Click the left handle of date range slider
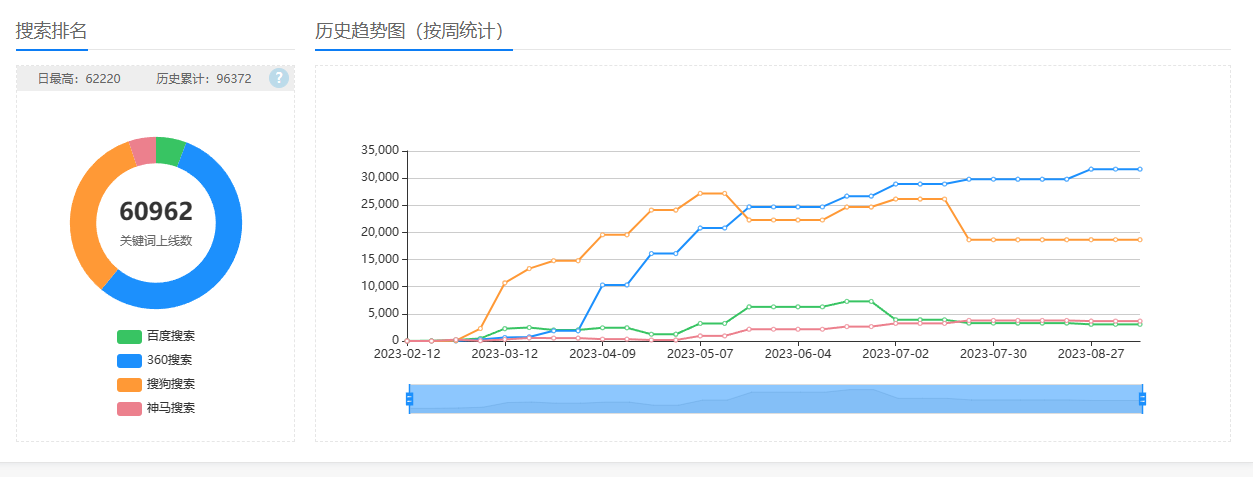Image resolution: width=1253 pixels, height=477 pixels. point(409,399)
